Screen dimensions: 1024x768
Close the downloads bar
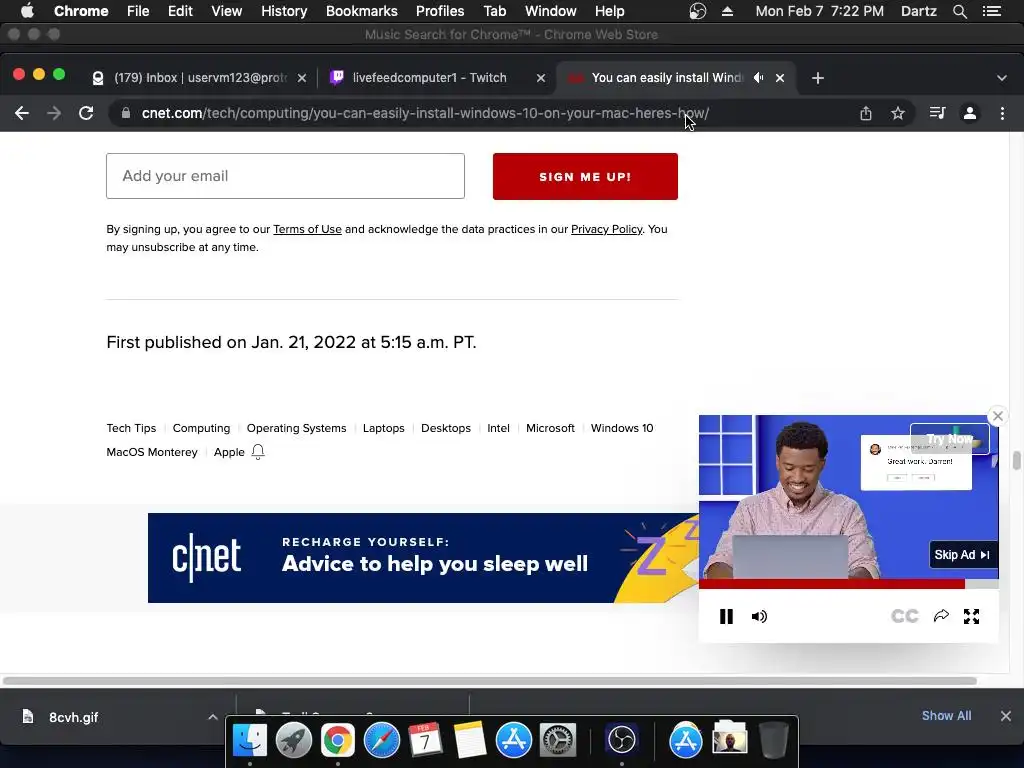click(x=1006, y=716)
